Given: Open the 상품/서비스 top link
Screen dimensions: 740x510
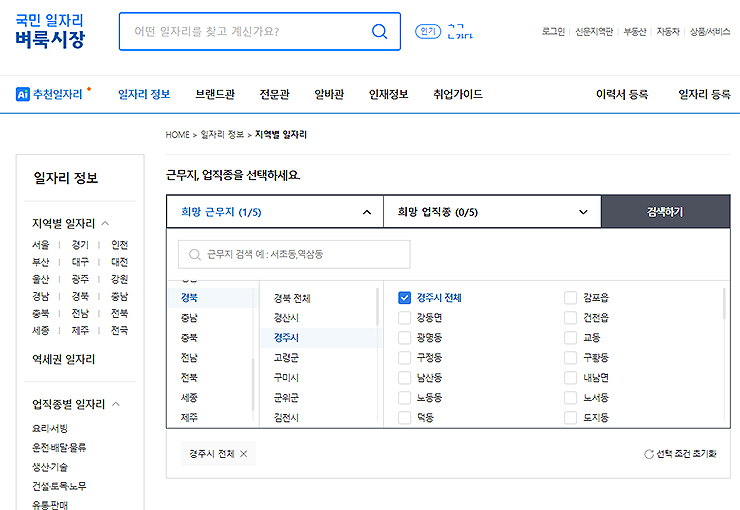Looking at the screenshot, I should click(x=710, y=32).
